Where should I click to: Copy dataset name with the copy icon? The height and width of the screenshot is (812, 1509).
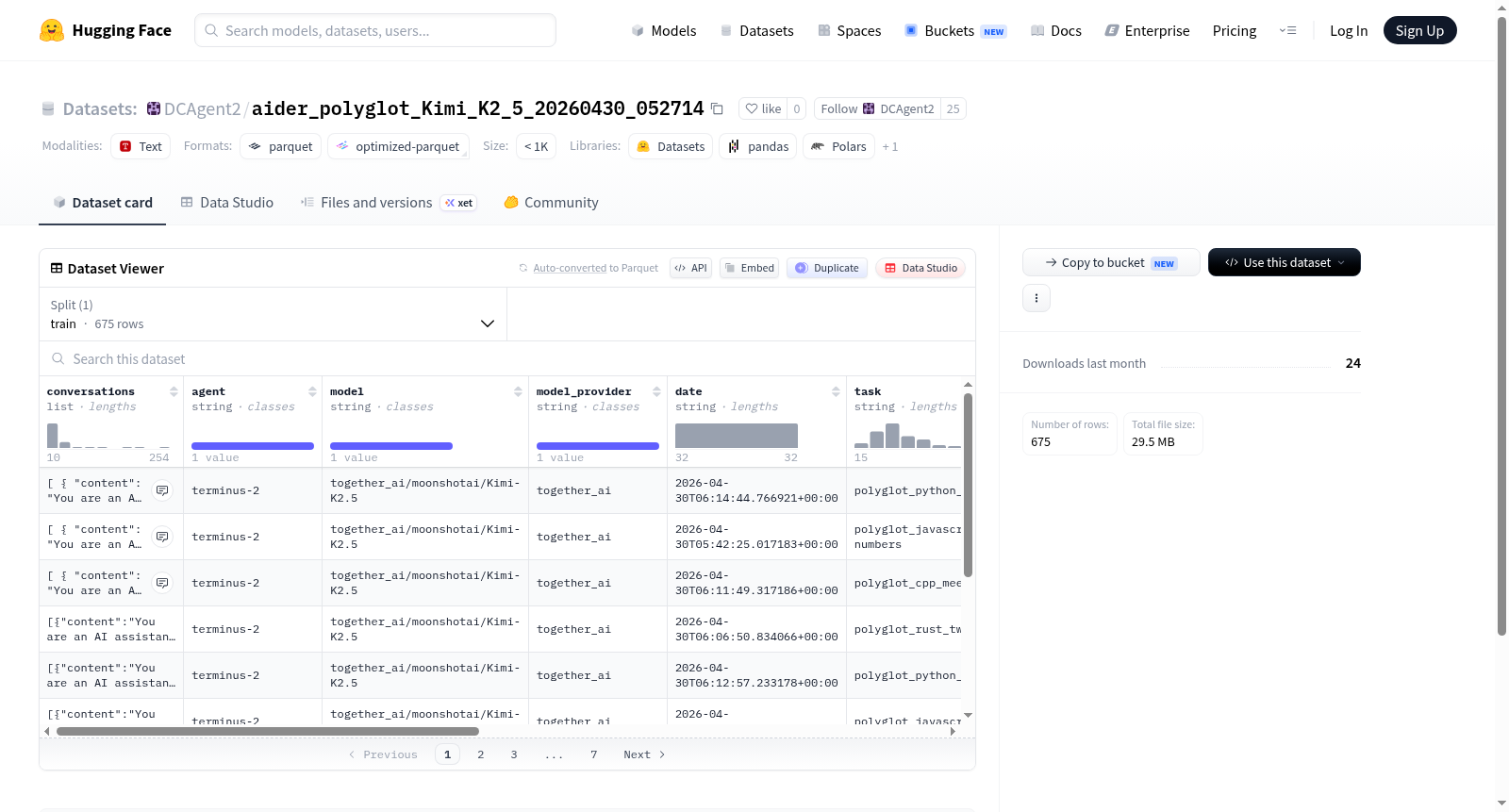pos(717,108)
